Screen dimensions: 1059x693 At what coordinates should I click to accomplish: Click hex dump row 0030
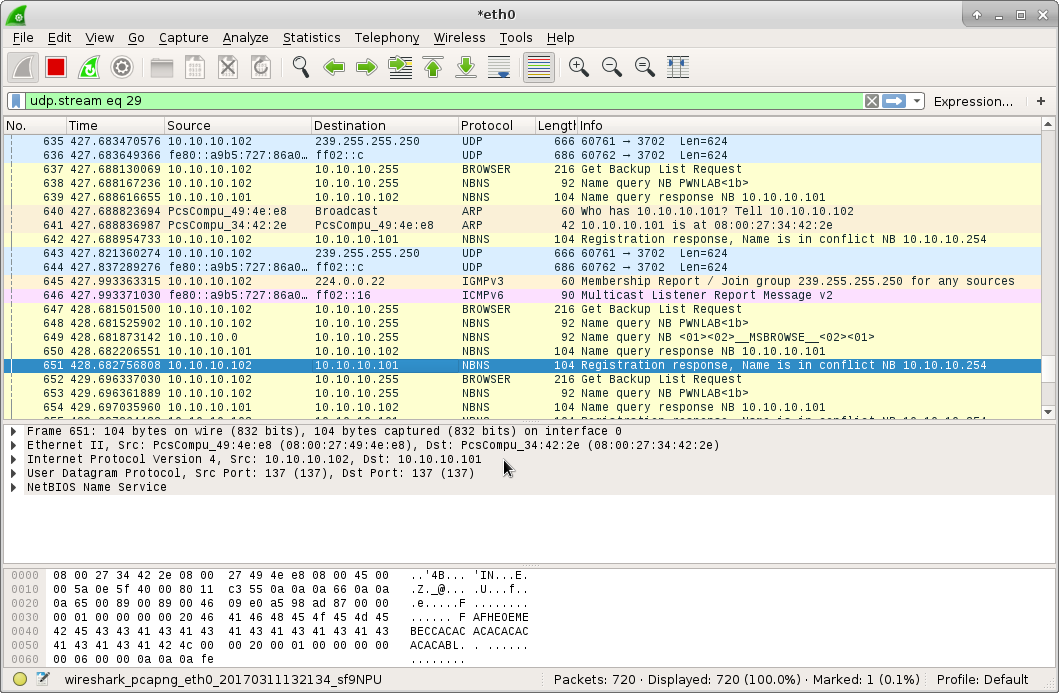pyautogui.click(x=270, y=617)
